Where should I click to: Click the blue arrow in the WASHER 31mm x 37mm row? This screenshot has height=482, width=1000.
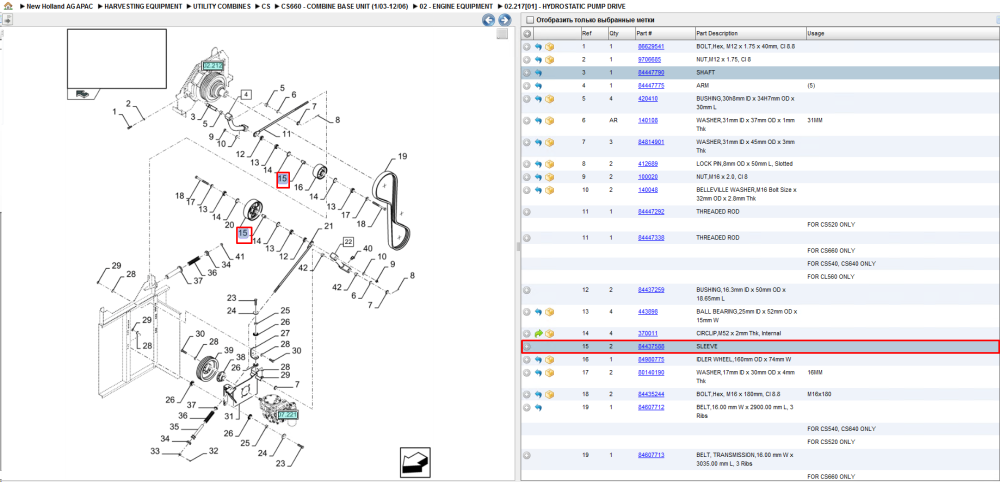tap(538, 120)
